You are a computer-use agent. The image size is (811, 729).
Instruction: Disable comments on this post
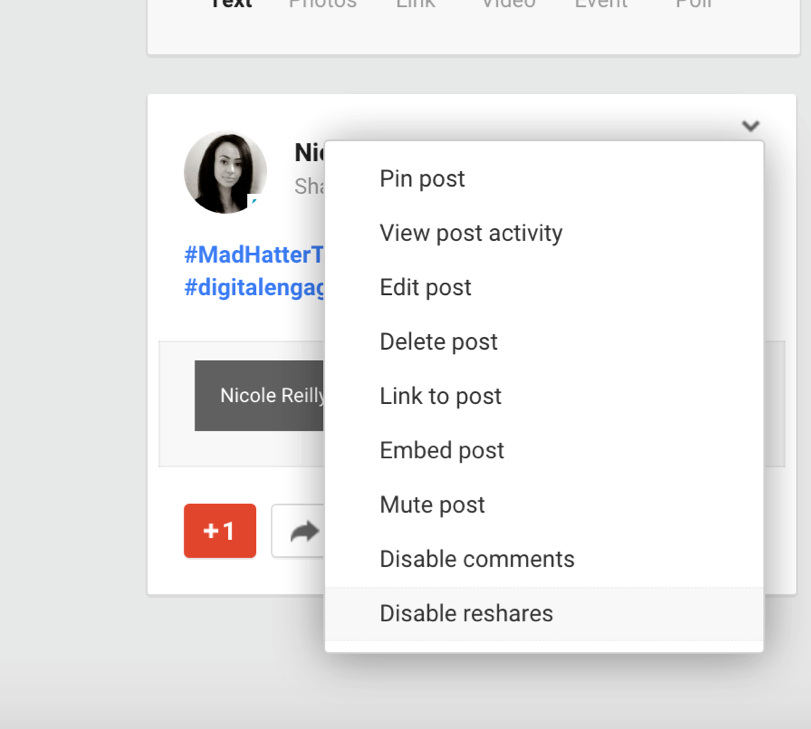point(477,559)
